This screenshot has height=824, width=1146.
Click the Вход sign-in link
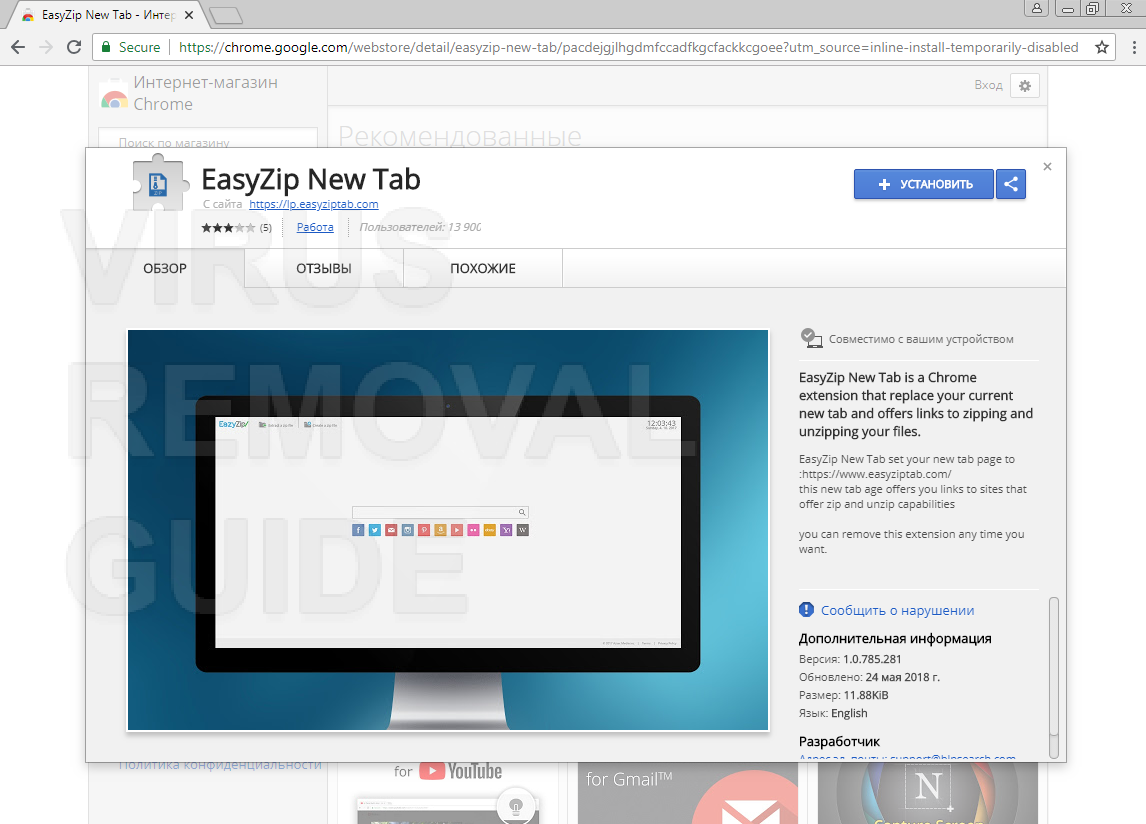click(x=988, y=86)
